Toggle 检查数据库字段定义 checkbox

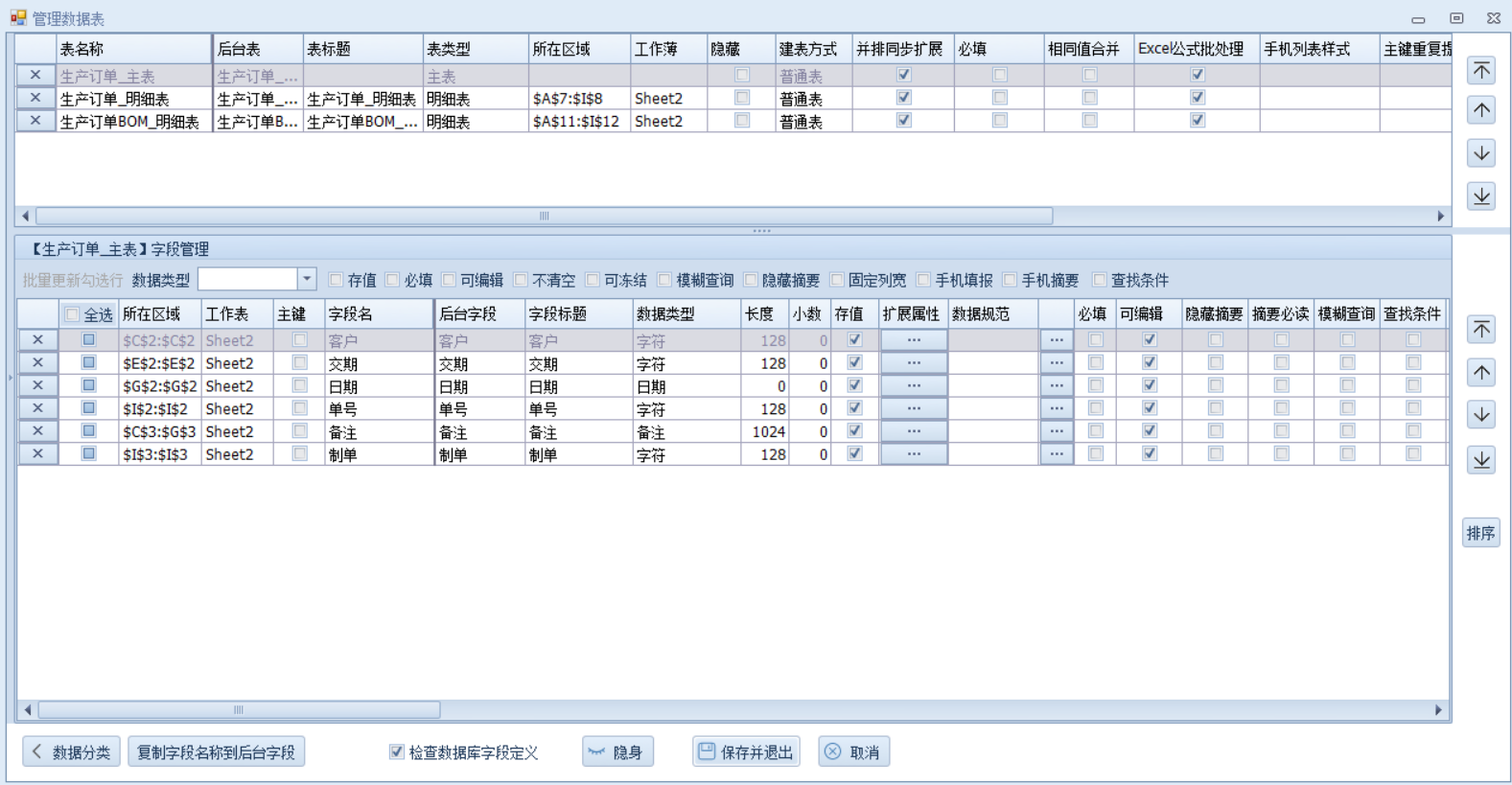pos(397,752)
